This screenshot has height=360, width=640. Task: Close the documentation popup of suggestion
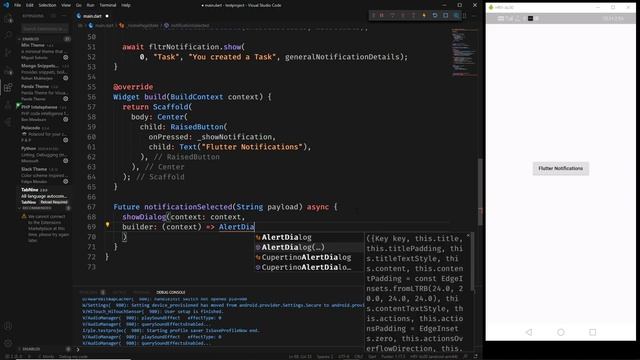pyautogui.click(x=468, y=236)
